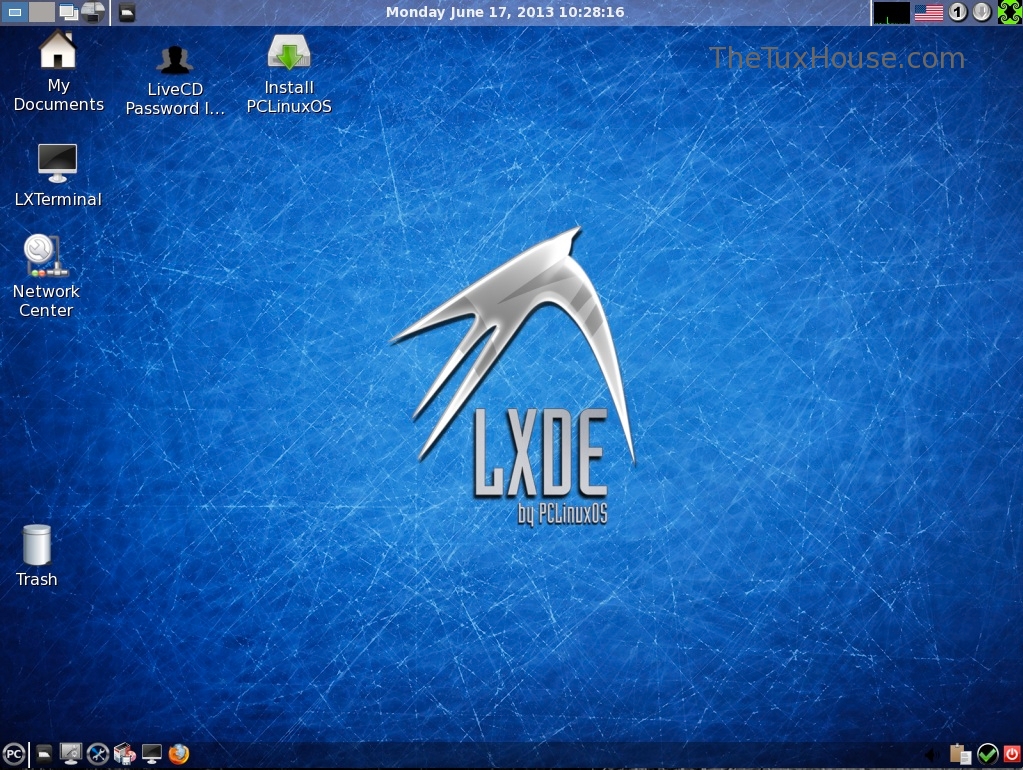Launch the Firefox browser

point(179,754)
